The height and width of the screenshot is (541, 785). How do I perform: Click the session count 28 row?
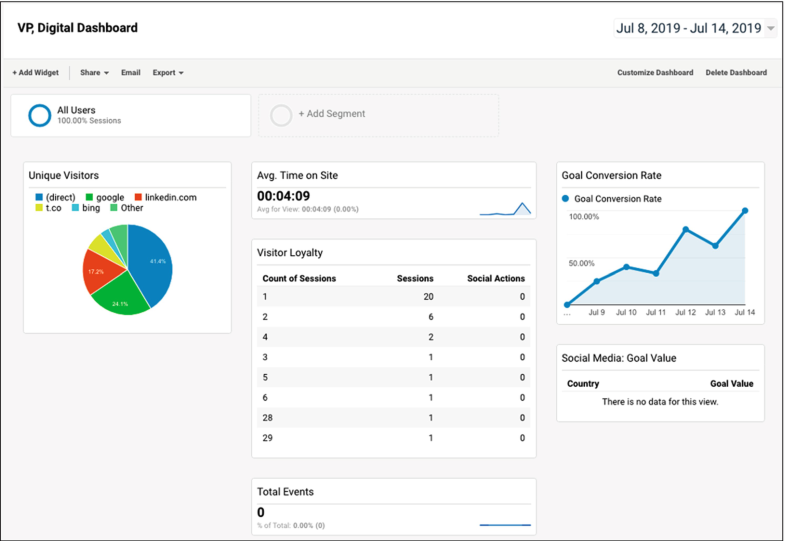[x=394, y=418]
